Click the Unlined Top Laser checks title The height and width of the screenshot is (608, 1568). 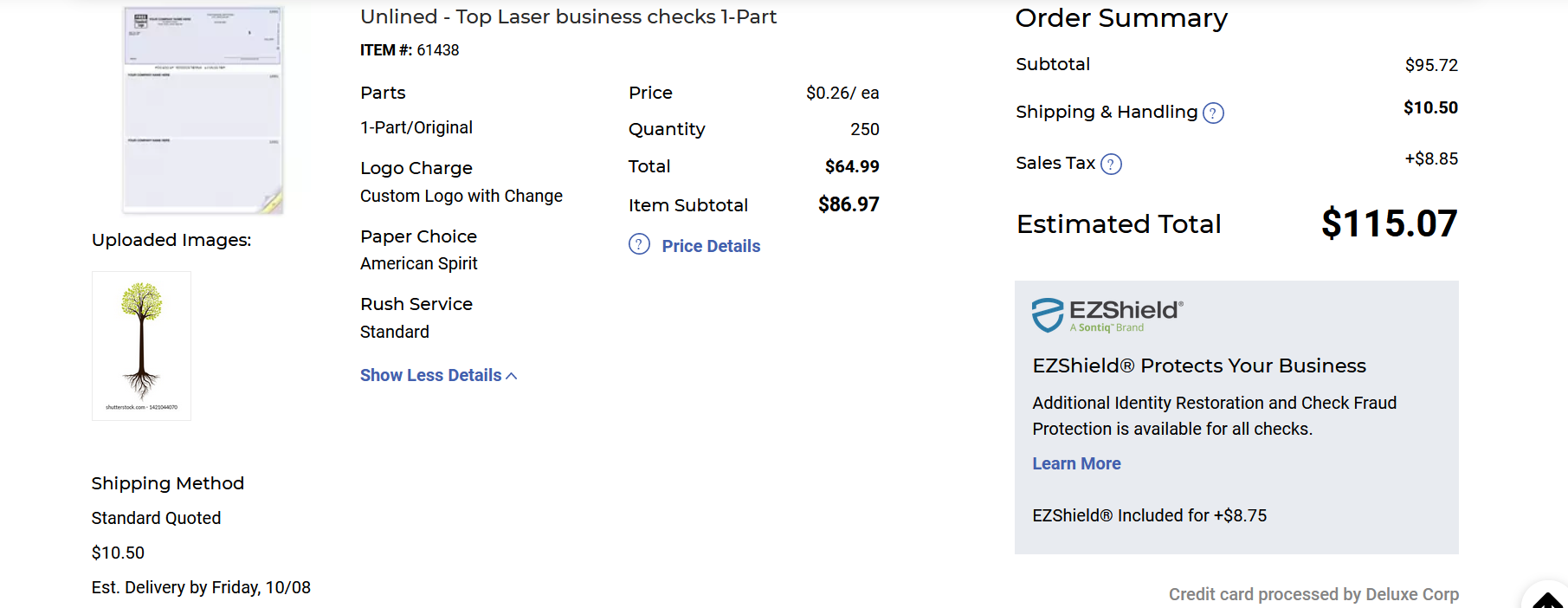568,16
